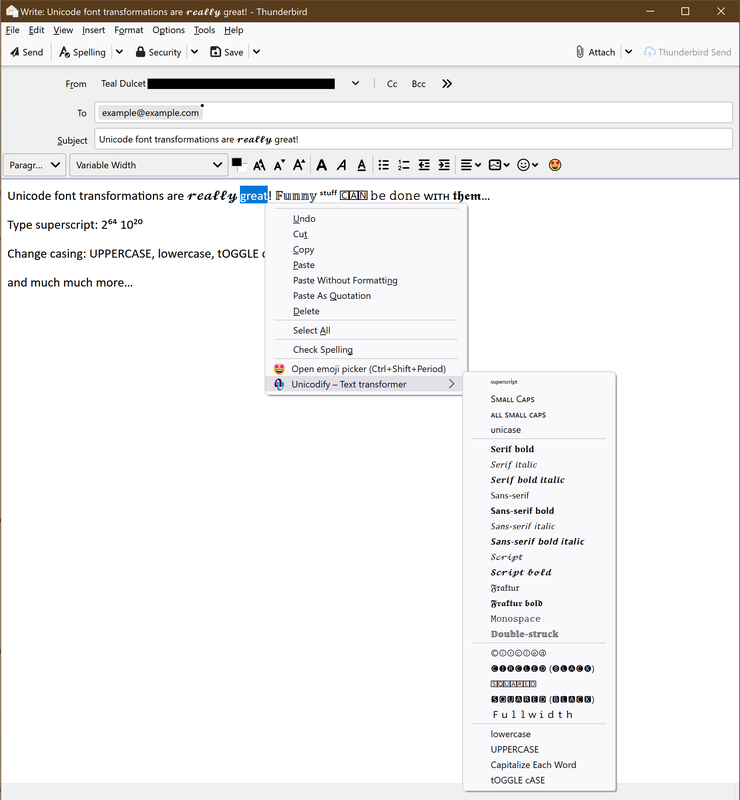Select Sans-serif italic transformation
Image resolution: width=740 pixels, height=800 pixels.
pos(539,526)
